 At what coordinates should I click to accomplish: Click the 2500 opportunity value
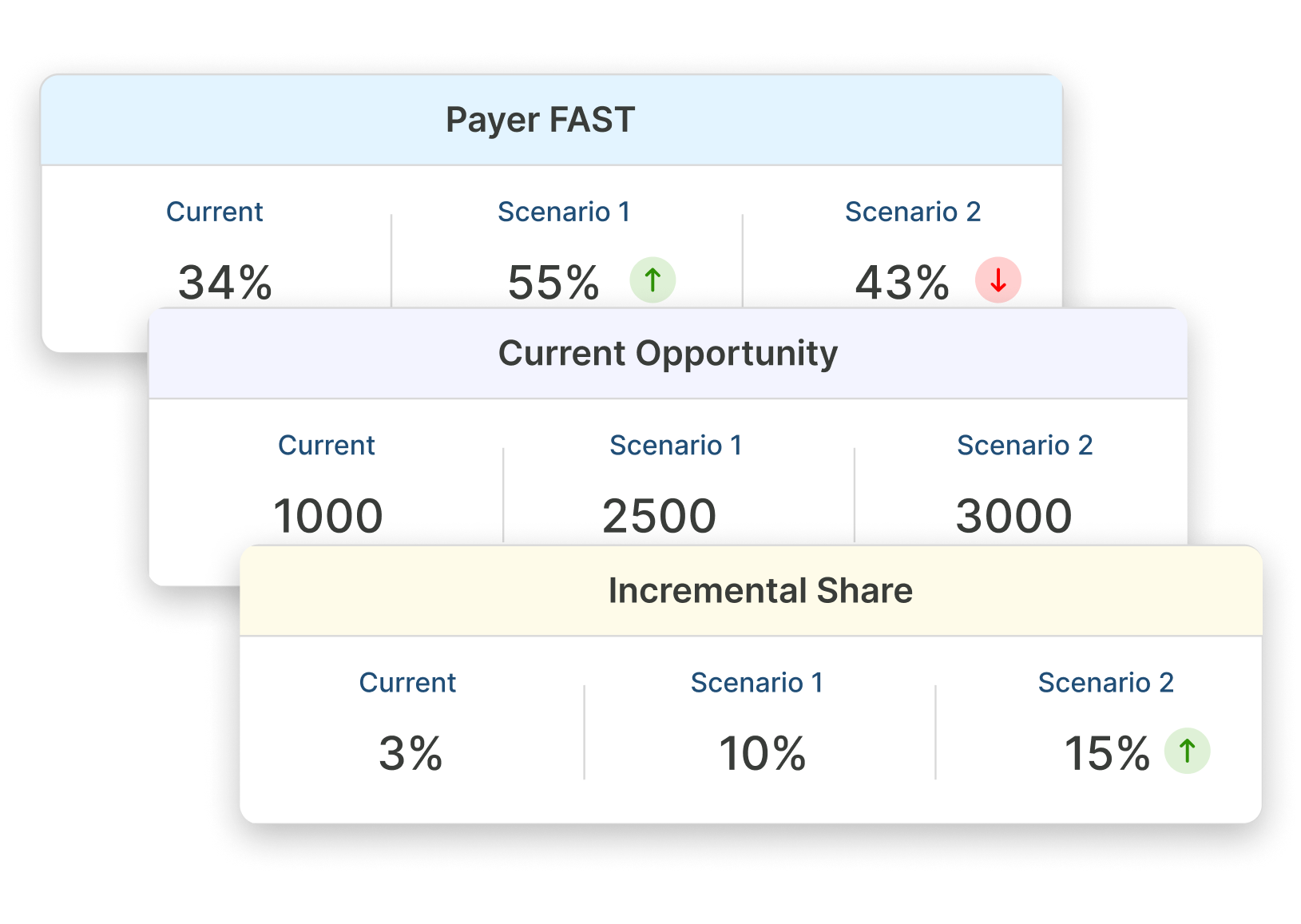(x=659, y=516)
